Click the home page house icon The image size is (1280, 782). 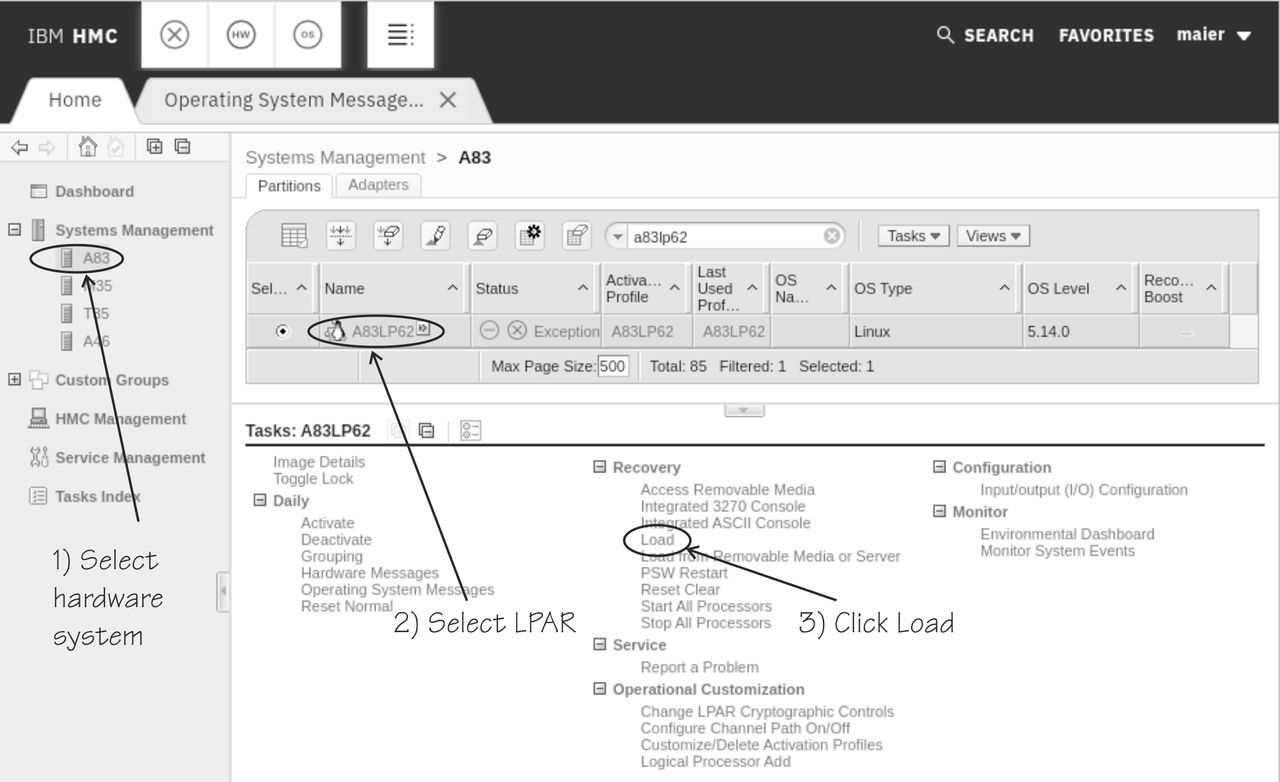88,147
